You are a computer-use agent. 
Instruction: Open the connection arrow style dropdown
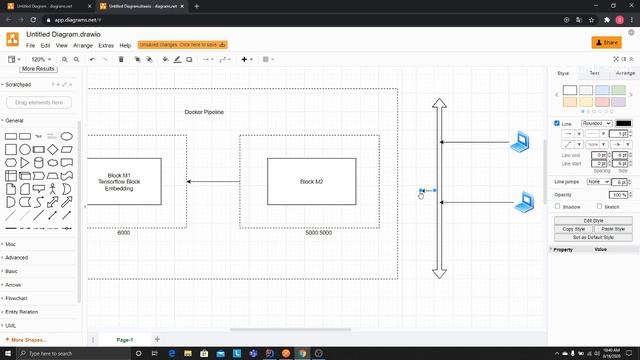point(208,60)
